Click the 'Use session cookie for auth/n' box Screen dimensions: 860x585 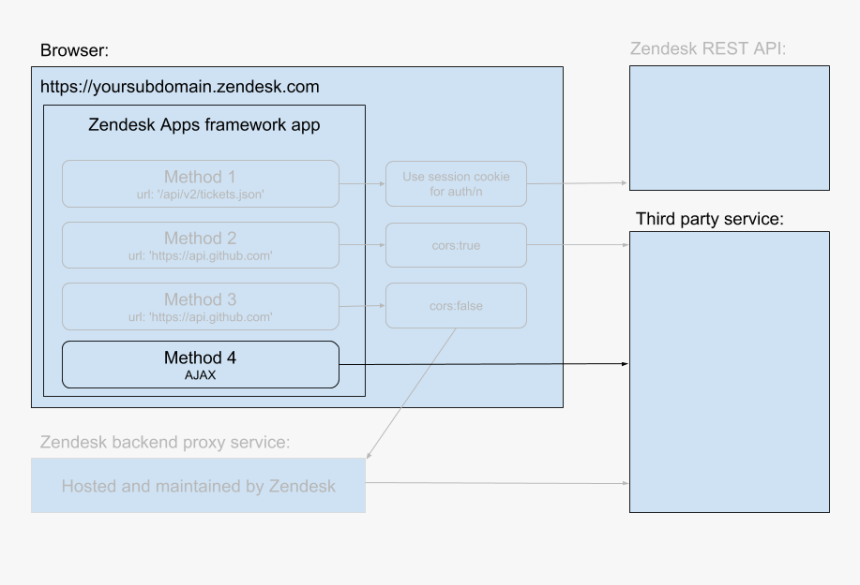click(x=456, y=184)
